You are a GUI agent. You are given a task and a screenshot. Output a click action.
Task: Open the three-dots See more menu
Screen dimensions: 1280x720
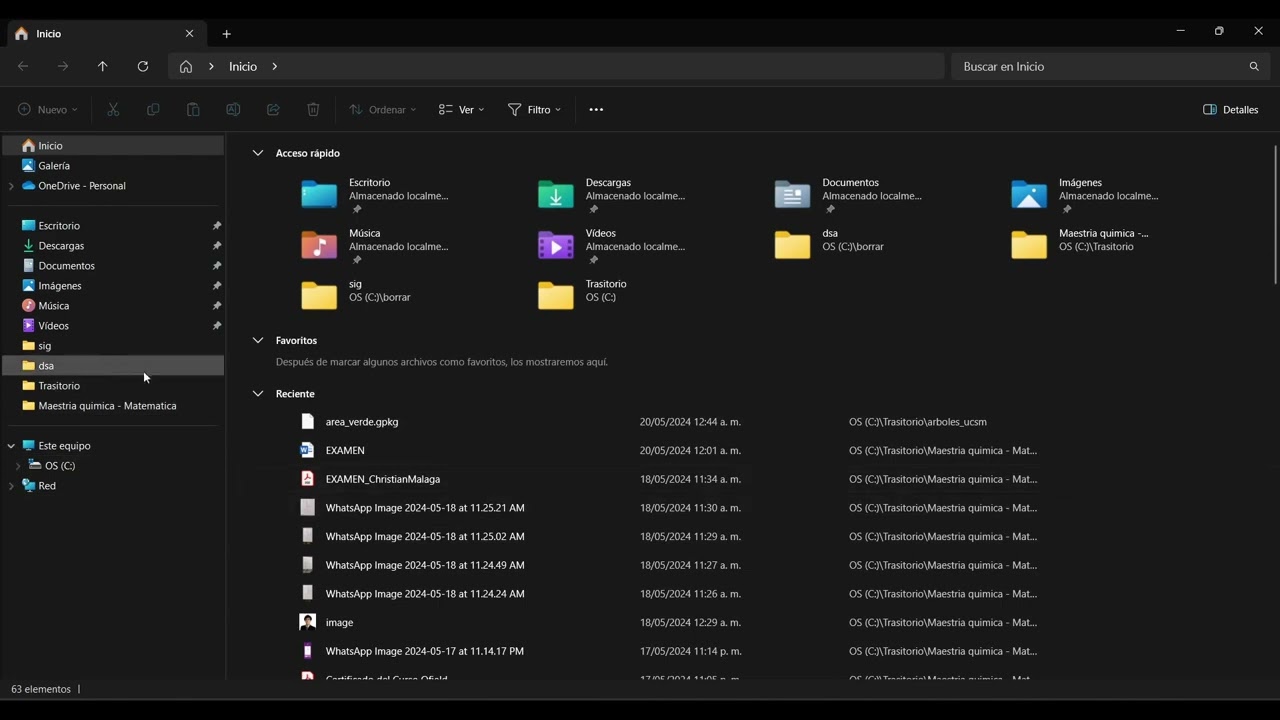[596, 110]
